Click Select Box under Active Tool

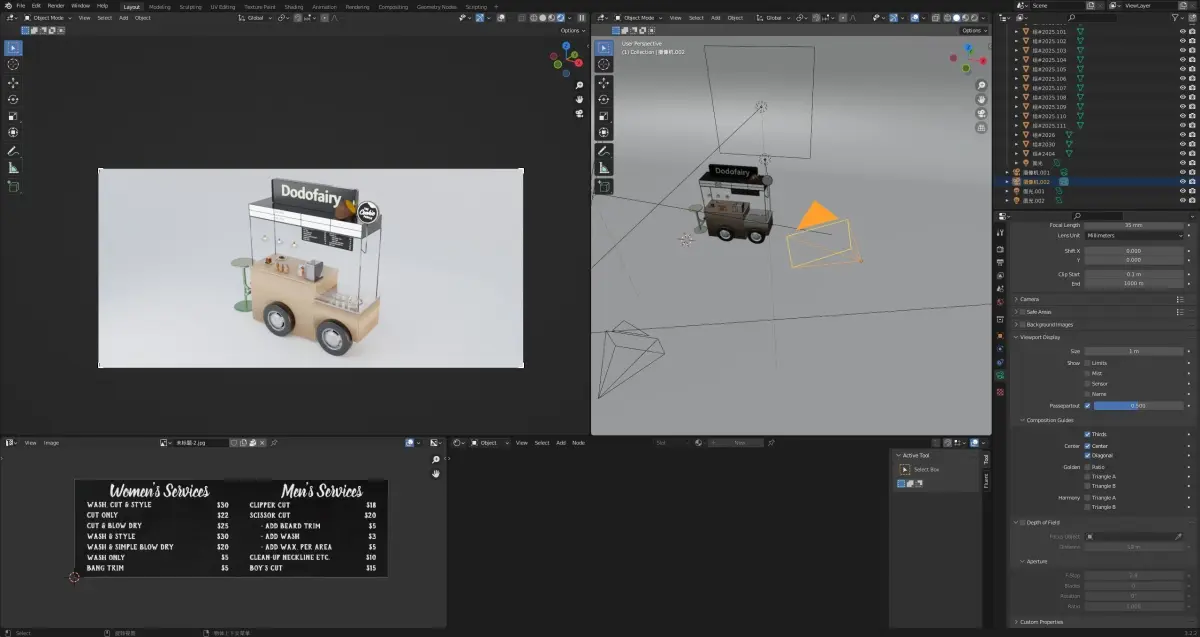925,469
